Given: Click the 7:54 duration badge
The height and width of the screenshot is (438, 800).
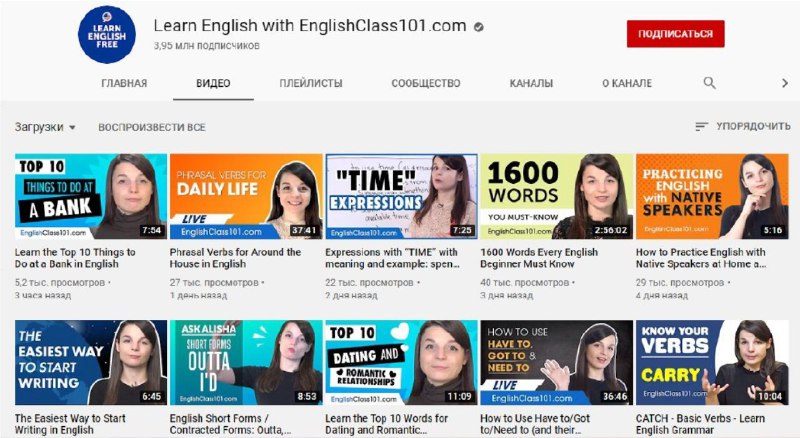Looking at the screenshot, I should (152, 230).
